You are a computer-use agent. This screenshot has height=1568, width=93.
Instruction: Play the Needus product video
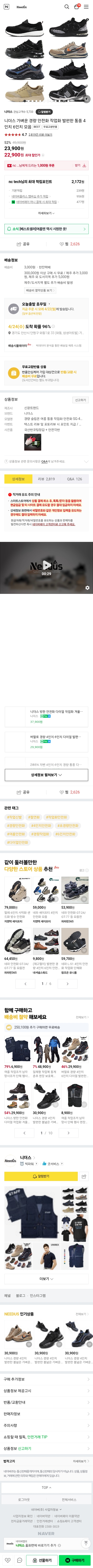[x=46, y=566]
